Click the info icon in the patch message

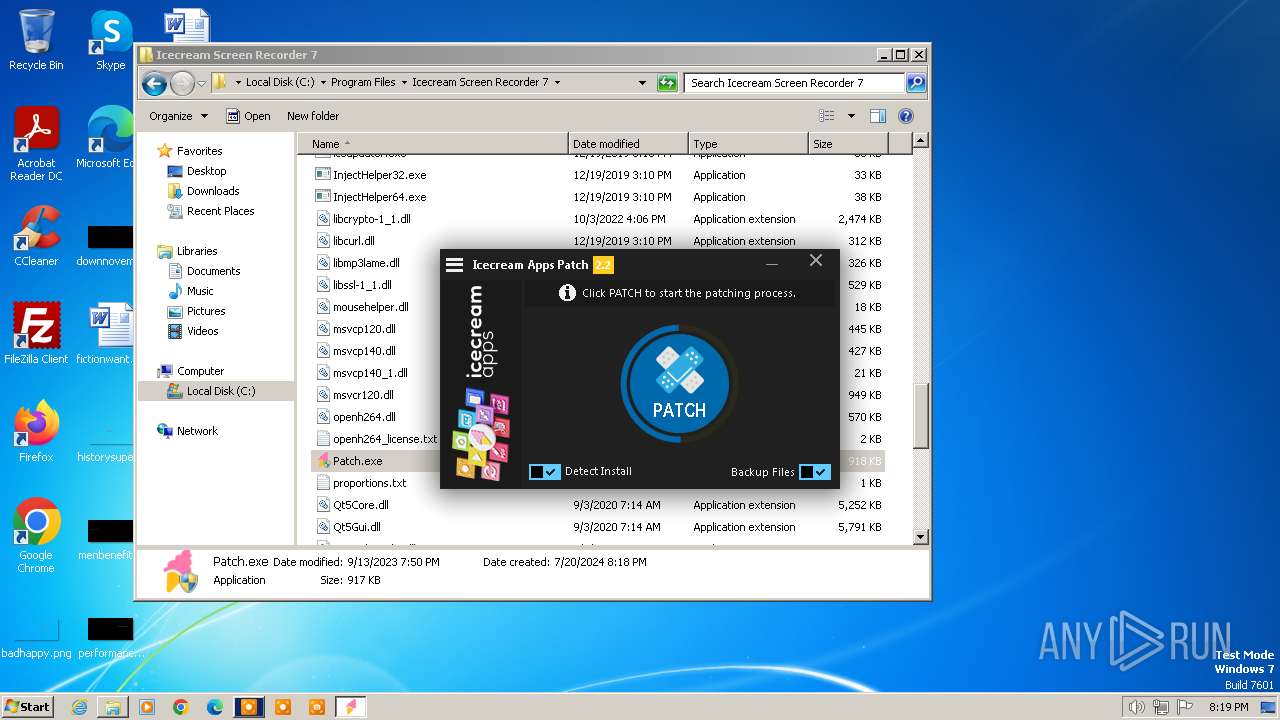(x=567, y=293)
